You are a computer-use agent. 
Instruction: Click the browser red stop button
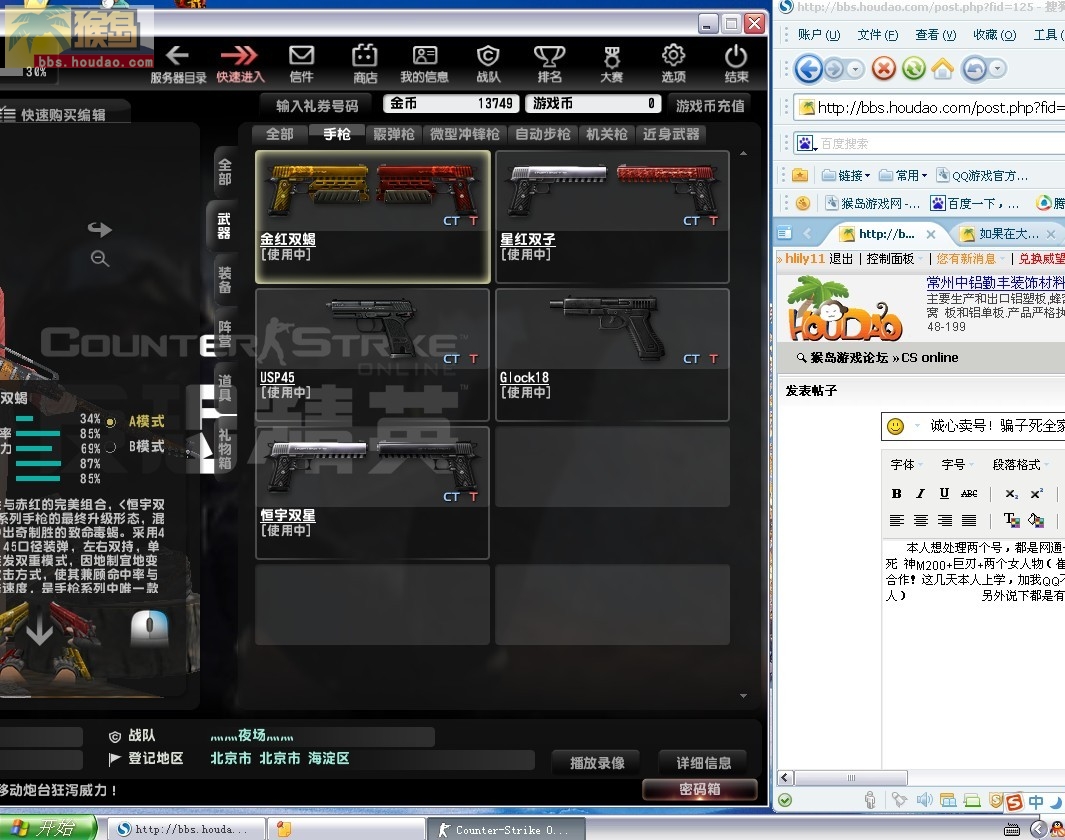pyautogui.click(x=884, y=69)
